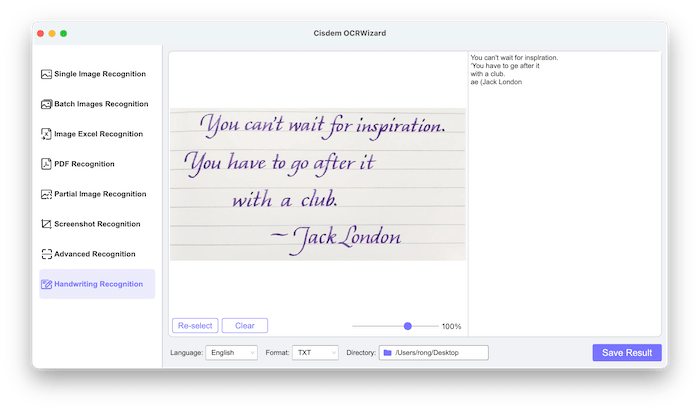This screenshot has width=700, height=411.
Task: Click the Screenshot Recognition icon
Action: click(x=46, y=224)
